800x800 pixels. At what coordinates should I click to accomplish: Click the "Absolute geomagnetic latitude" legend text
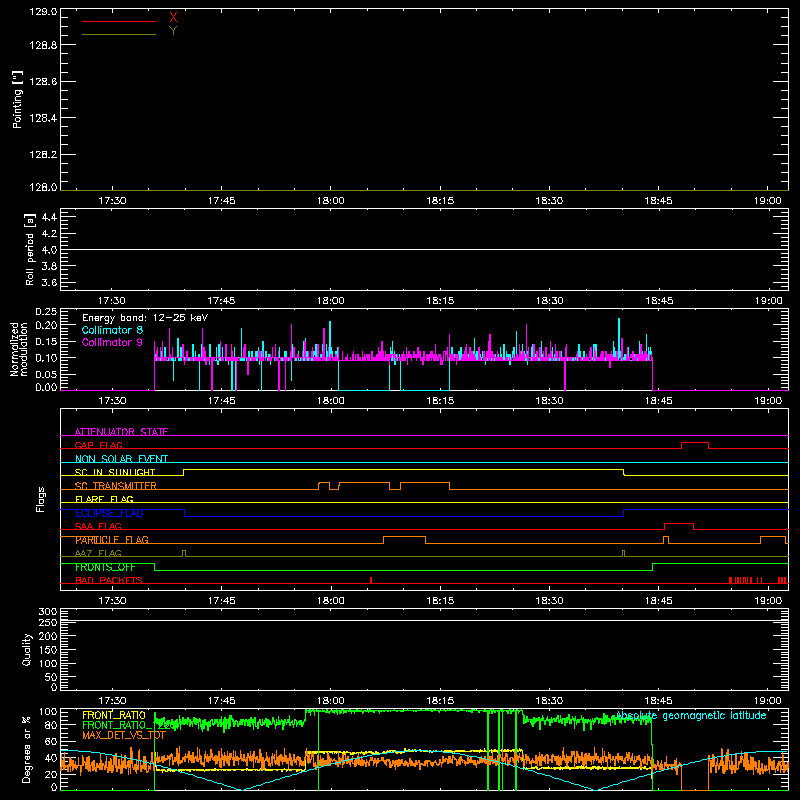pyautogui.click(x=691, y=715)
